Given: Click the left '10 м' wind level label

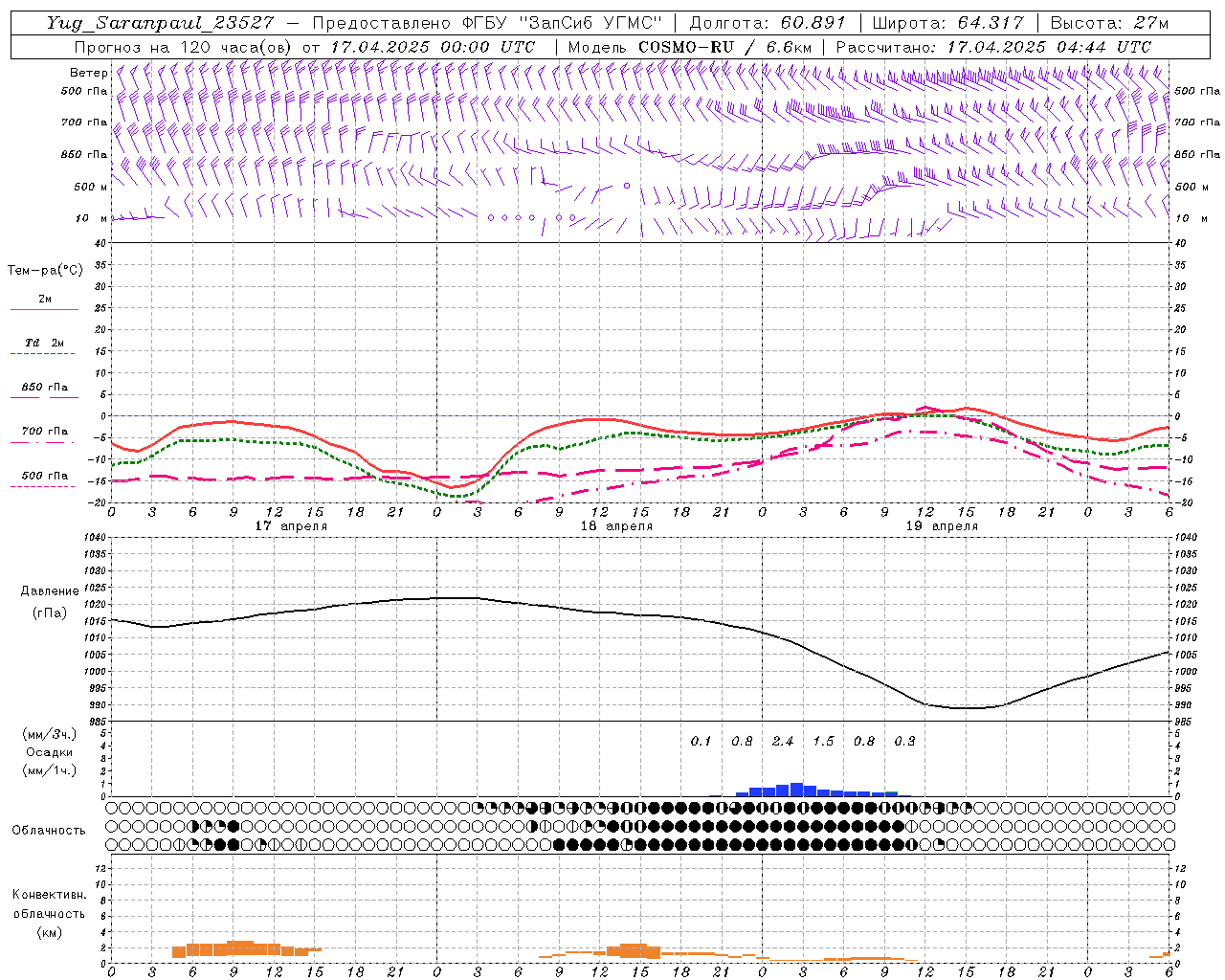Looking at the screenshot, I should 91,218.
